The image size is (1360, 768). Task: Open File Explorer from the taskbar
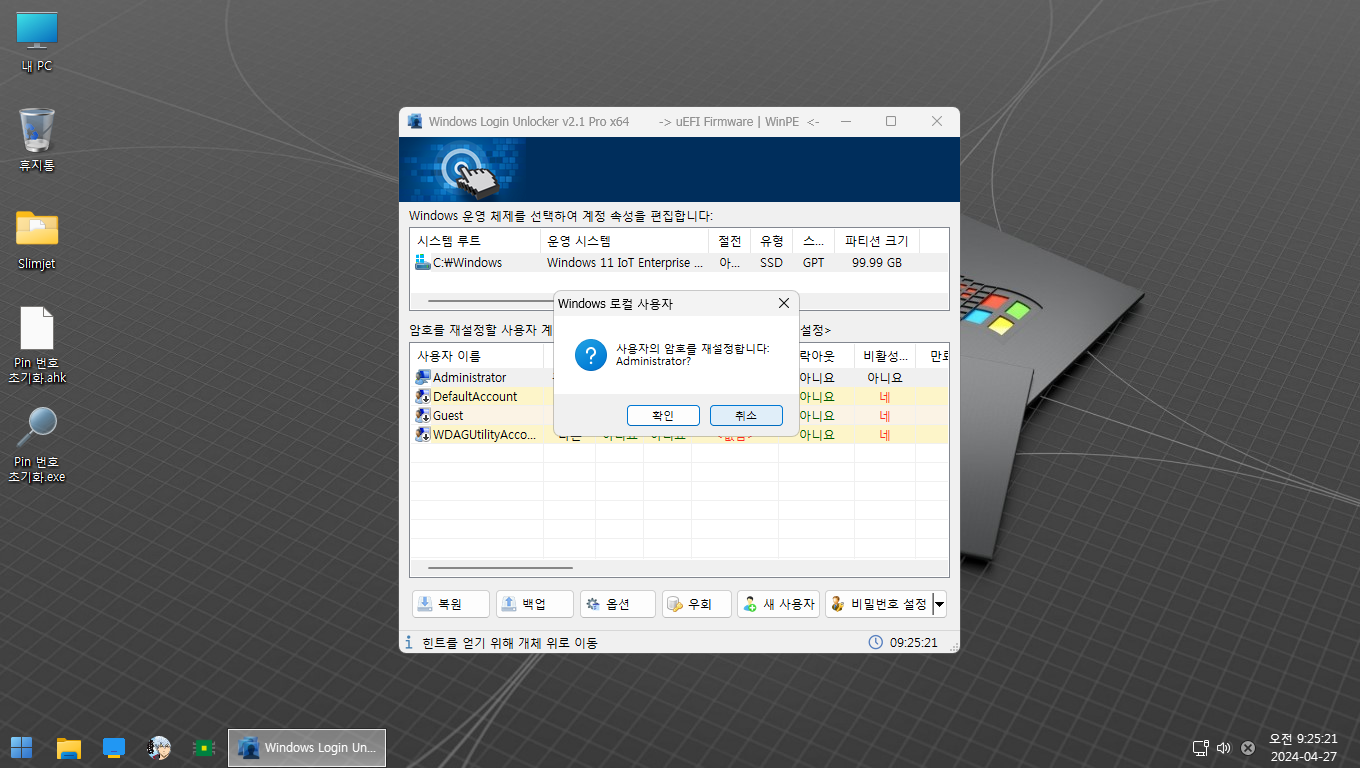68,747
